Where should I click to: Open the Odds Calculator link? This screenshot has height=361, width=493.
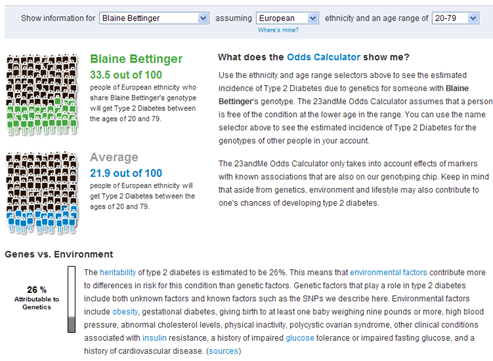[324, 57]
